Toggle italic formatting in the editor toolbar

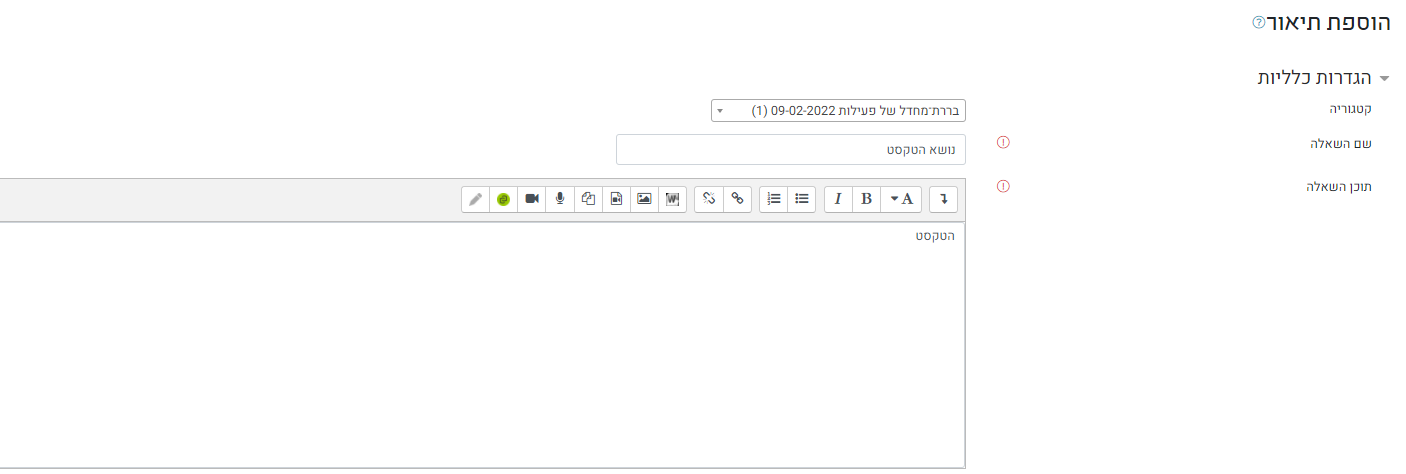(838, 199)
